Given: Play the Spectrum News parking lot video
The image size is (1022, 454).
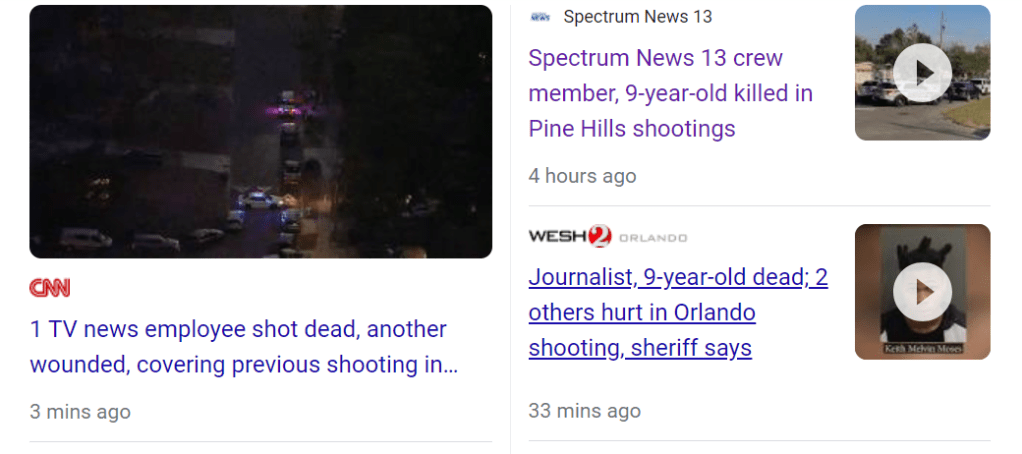Looking at the screenshot, I should [x=922, y=73].
